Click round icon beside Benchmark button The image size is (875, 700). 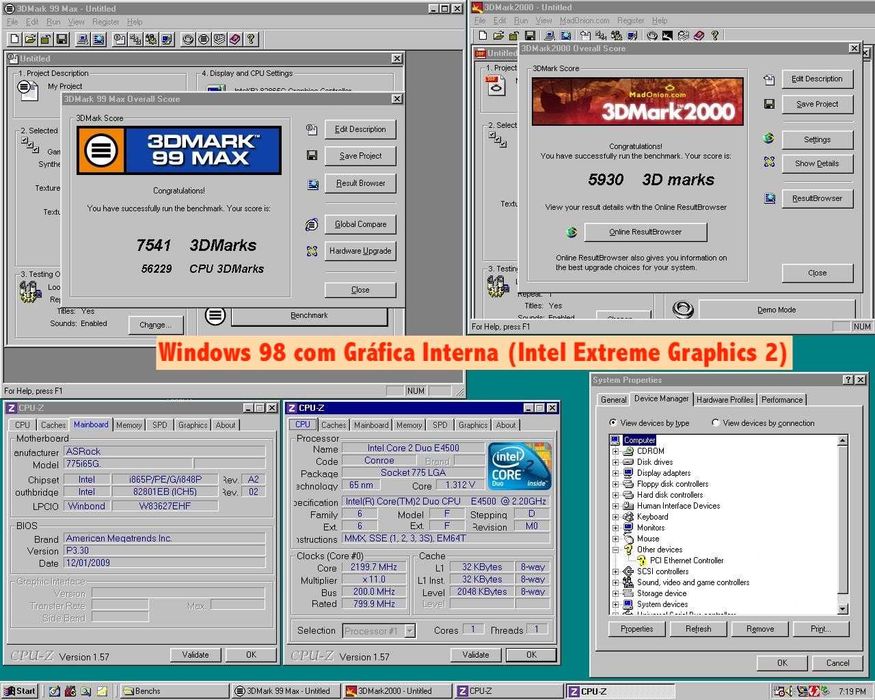click(215, 316)
